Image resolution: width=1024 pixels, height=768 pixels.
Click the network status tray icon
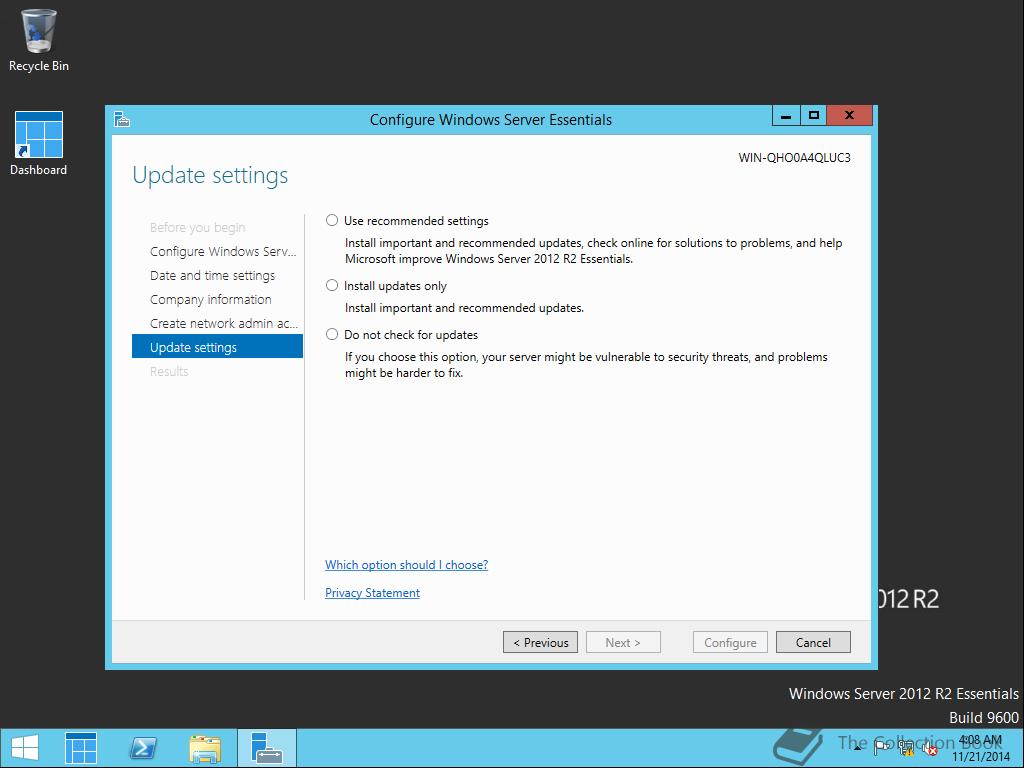905,748
